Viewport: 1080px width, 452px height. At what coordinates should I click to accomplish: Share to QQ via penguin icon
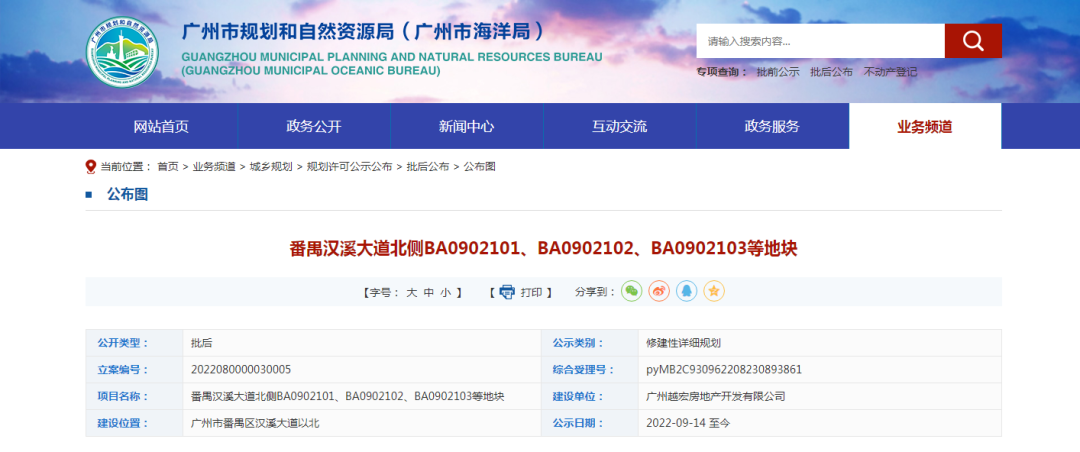coord(686,291)
